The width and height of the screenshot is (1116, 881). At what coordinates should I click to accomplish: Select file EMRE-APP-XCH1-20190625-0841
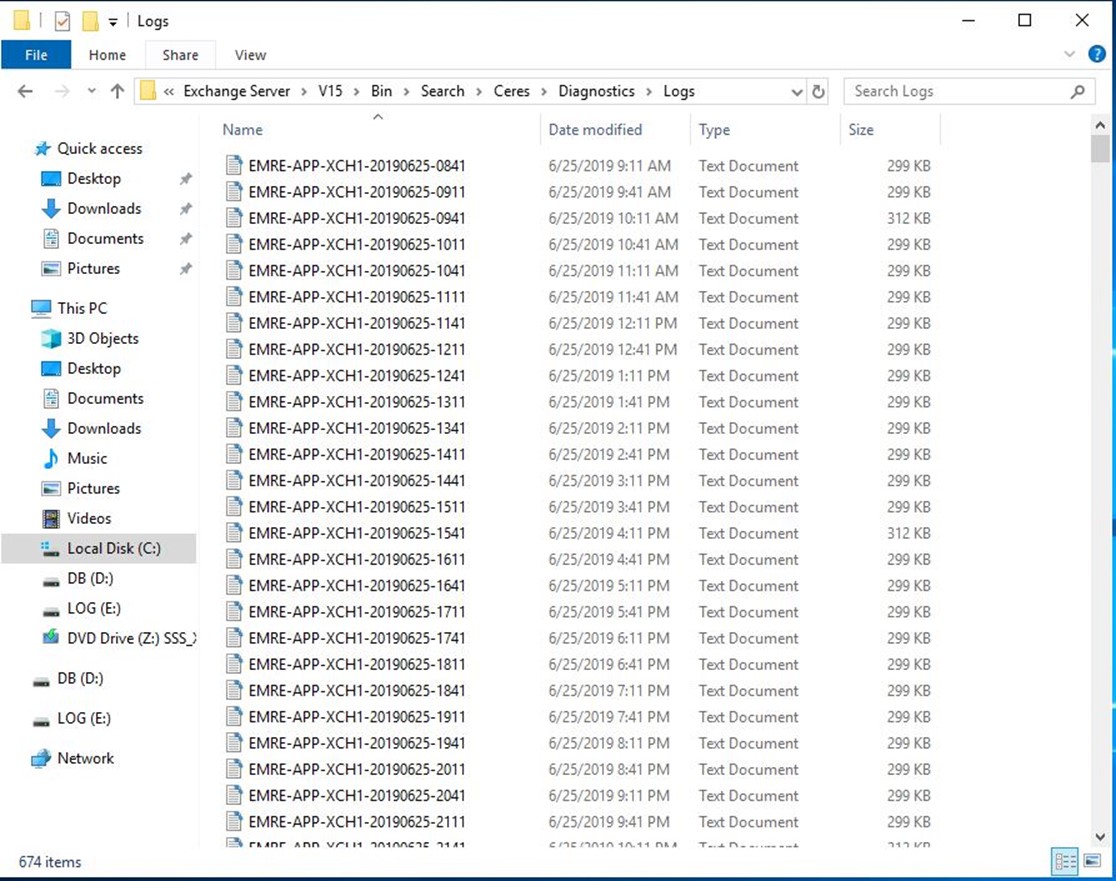(x=357, y=166)
